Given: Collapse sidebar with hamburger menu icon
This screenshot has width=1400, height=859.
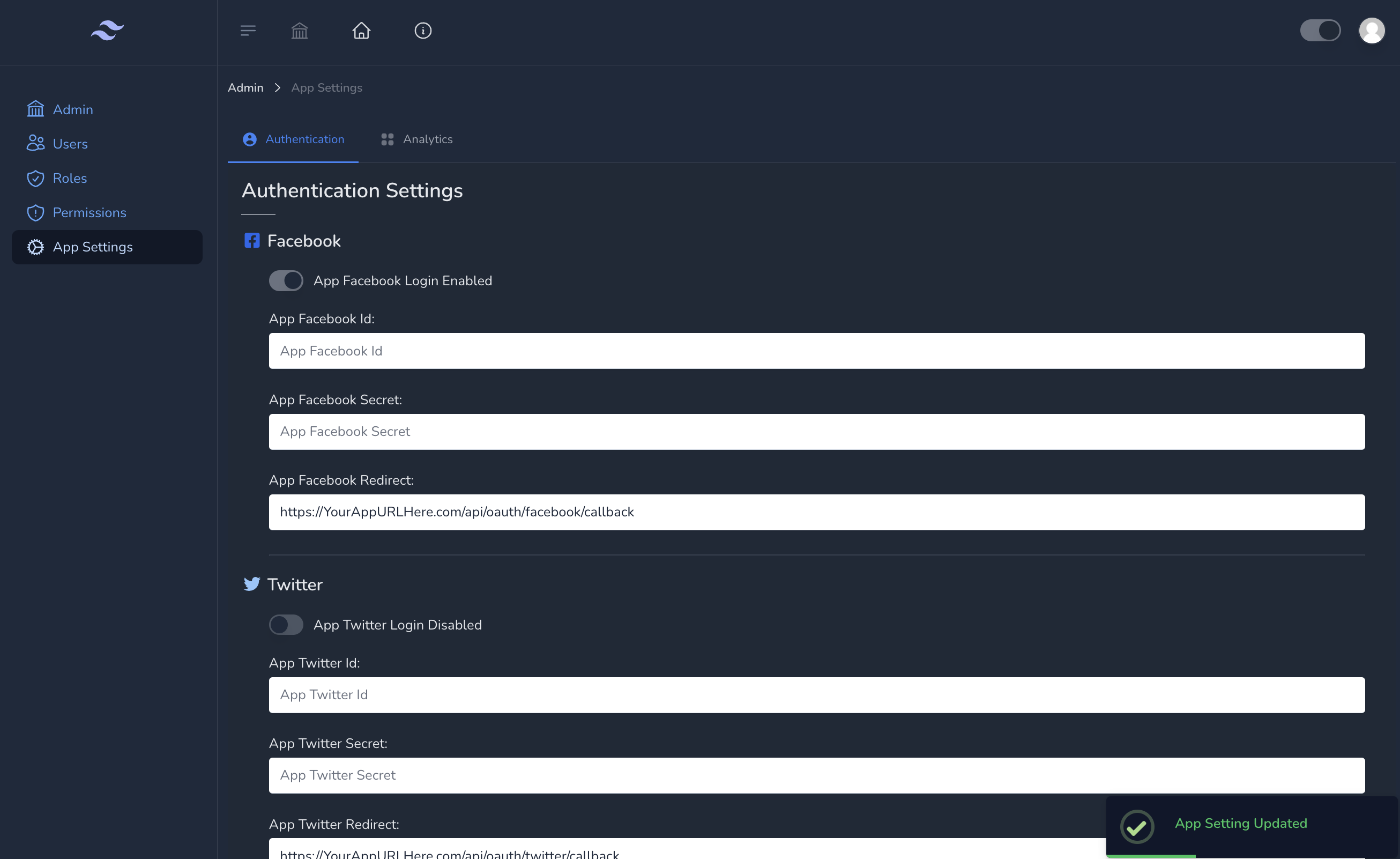Looking at the screenshot, I should 248,31.
